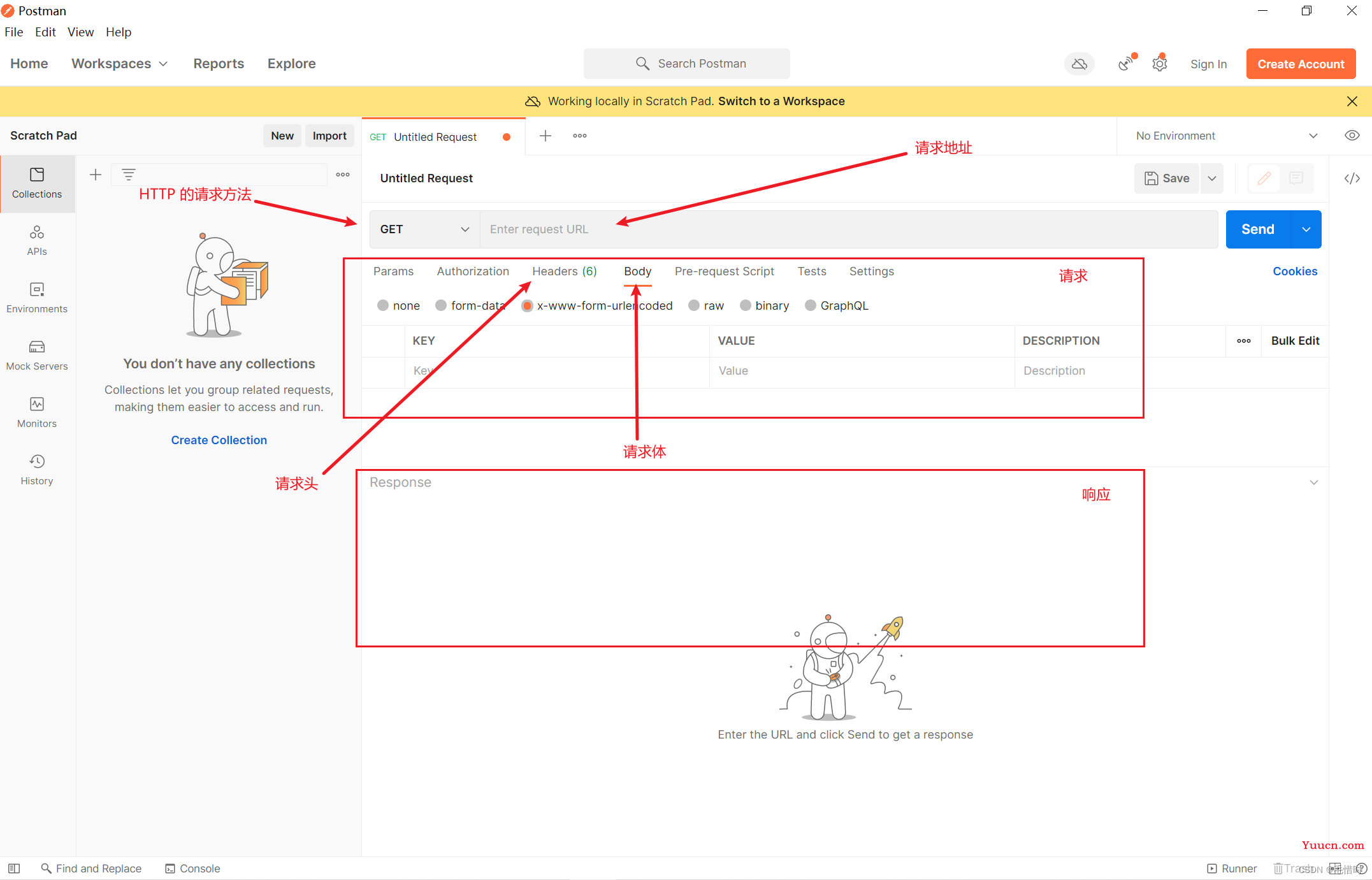Click the edit pencil icon

[1264, 178]
